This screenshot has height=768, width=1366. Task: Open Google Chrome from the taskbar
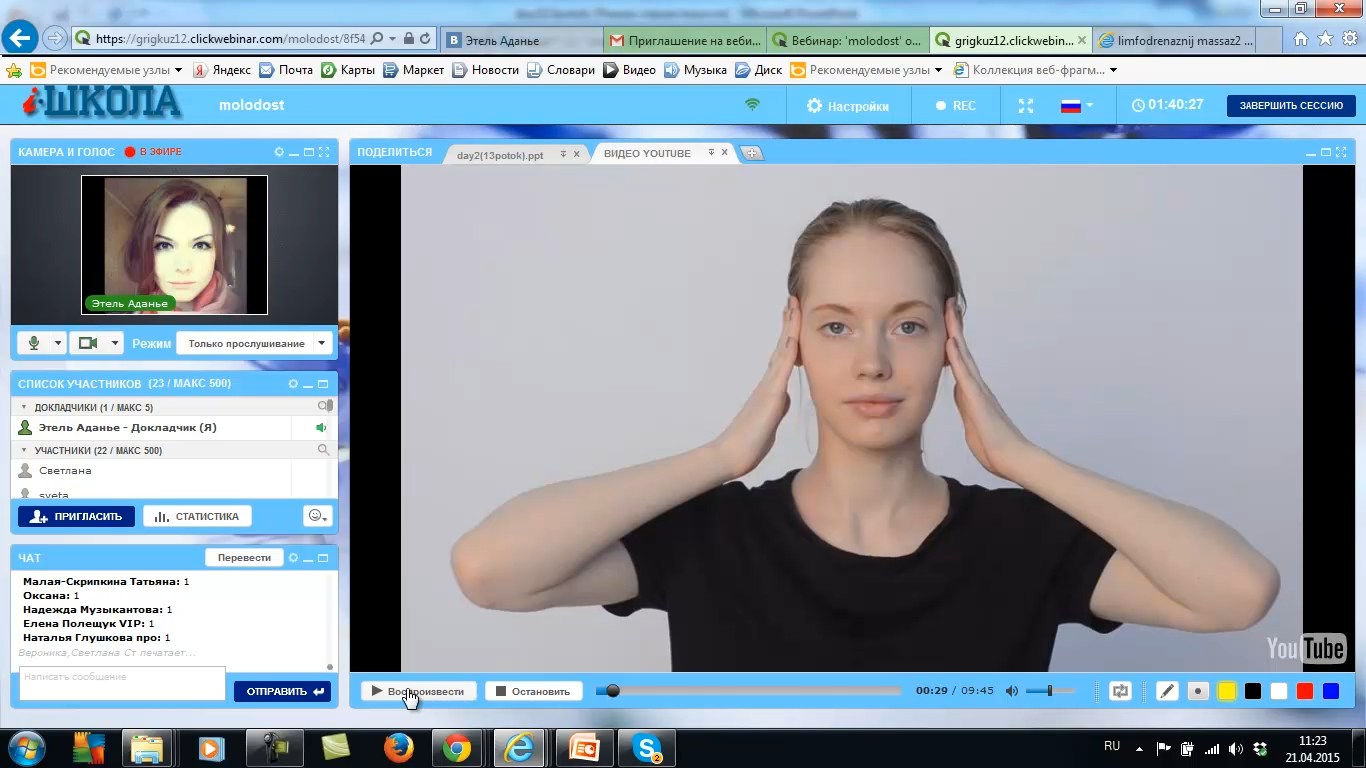coord(457,748)
